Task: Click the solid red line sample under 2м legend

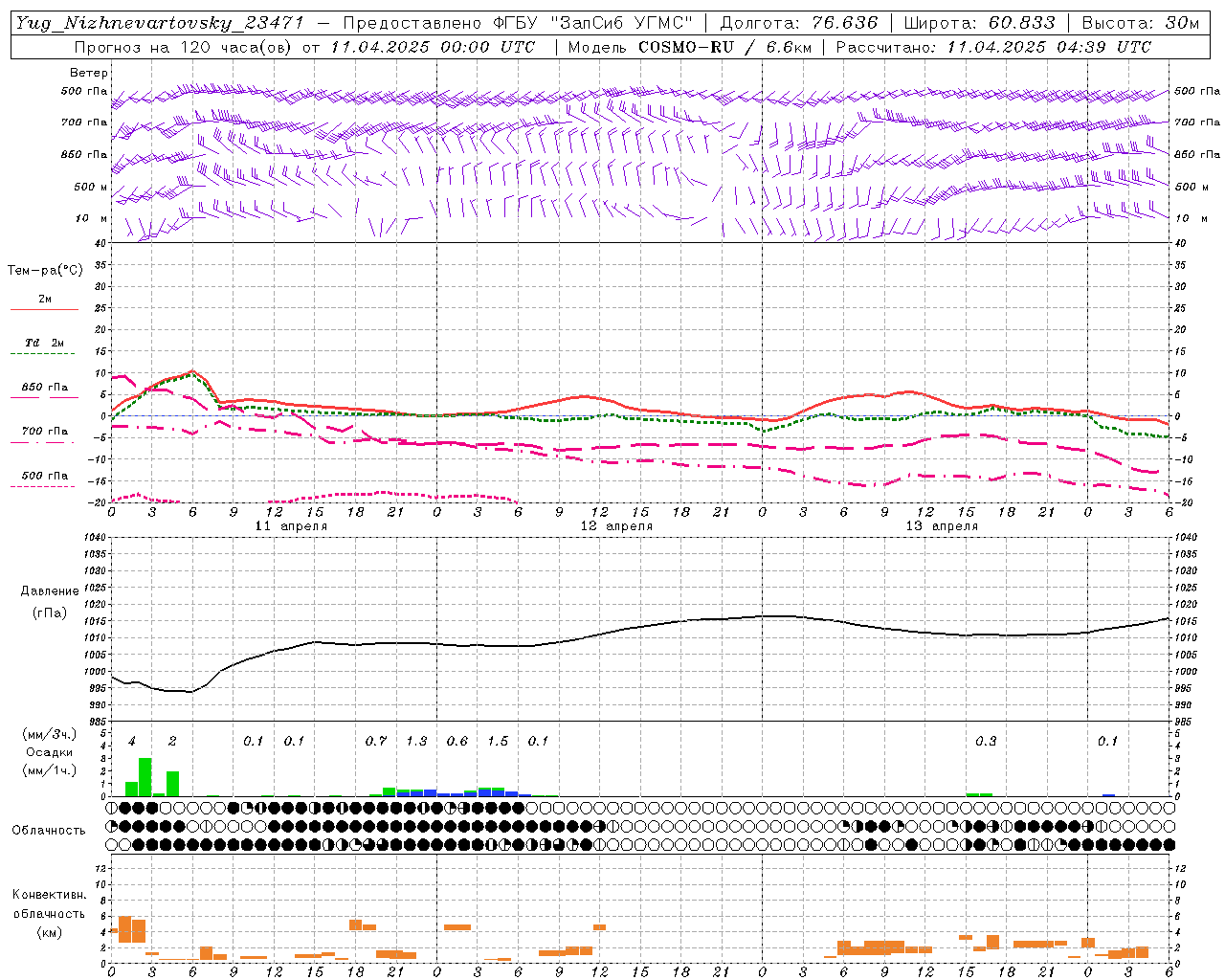Action: (44, 309)
